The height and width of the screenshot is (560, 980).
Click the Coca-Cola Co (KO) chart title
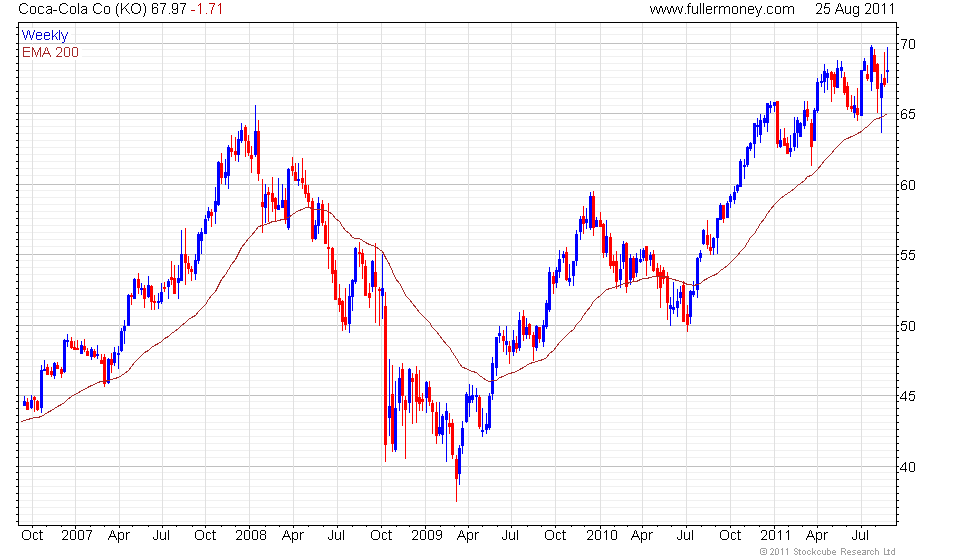point(83,9)
